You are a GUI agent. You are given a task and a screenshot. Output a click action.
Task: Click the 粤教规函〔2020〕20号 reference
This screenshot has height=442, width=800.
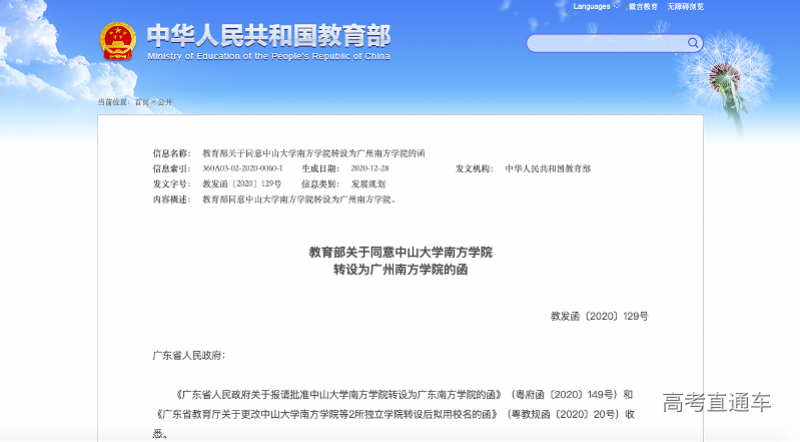tap(565, 414)
